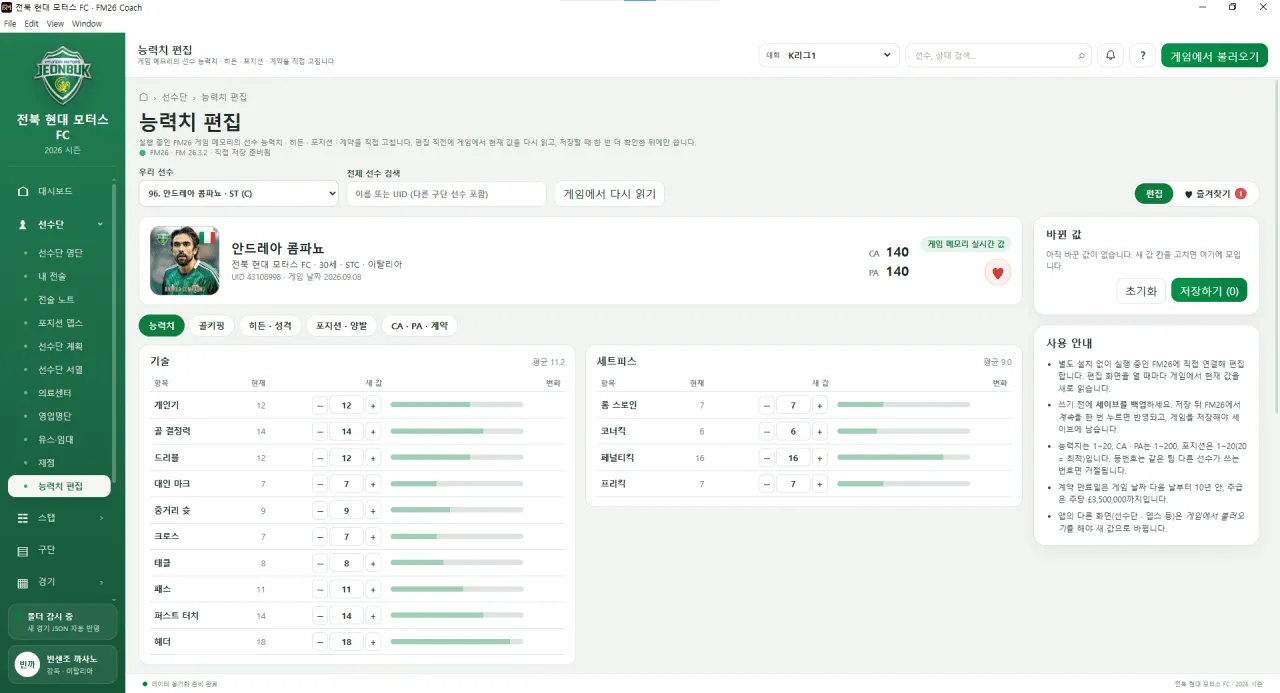Click the 헤더 attribute bar
This screenshot has width=1280, height=693.
[x=457, y=641]
